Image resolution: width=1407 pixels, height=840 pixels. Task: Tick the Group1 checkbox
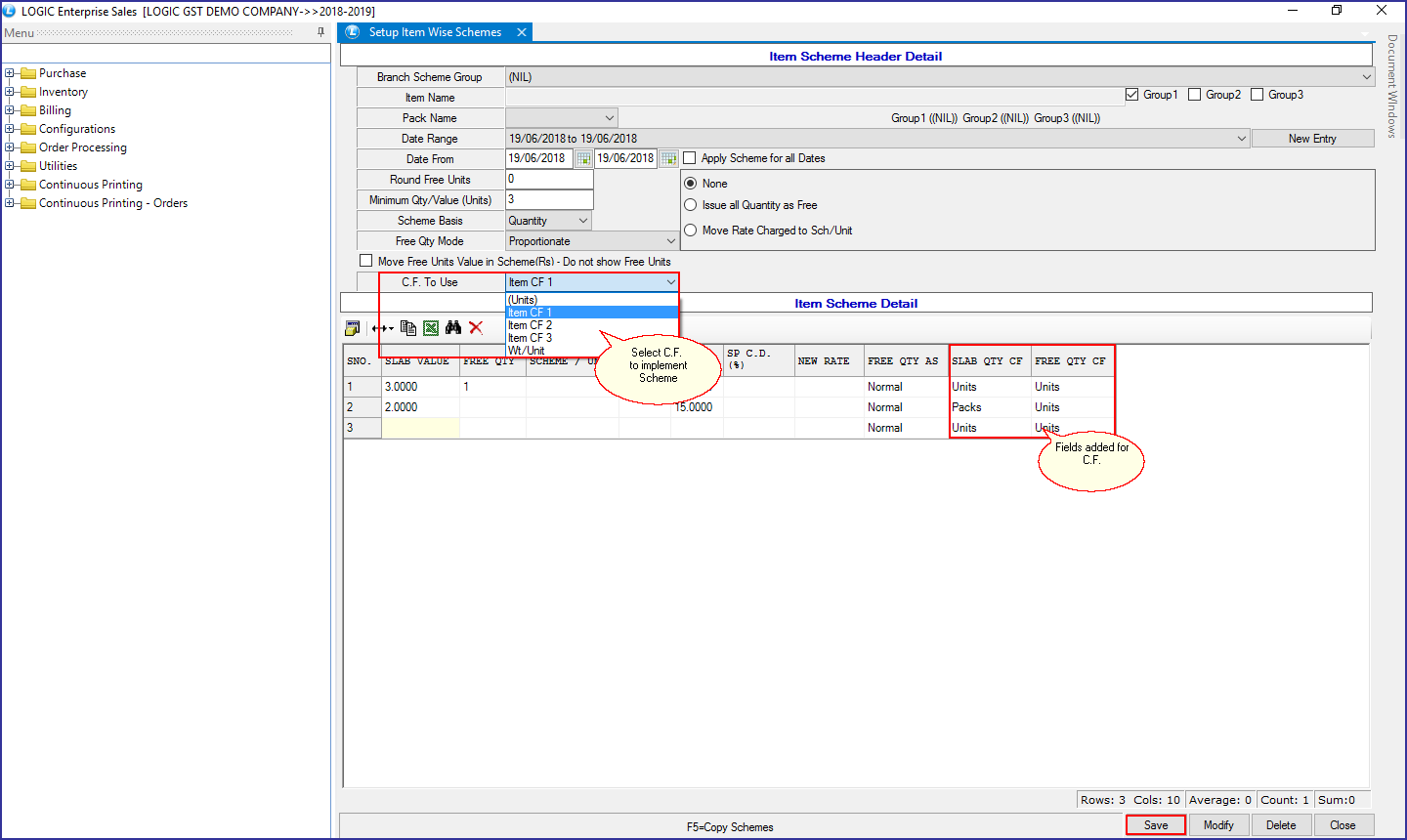click(1132, 95)
